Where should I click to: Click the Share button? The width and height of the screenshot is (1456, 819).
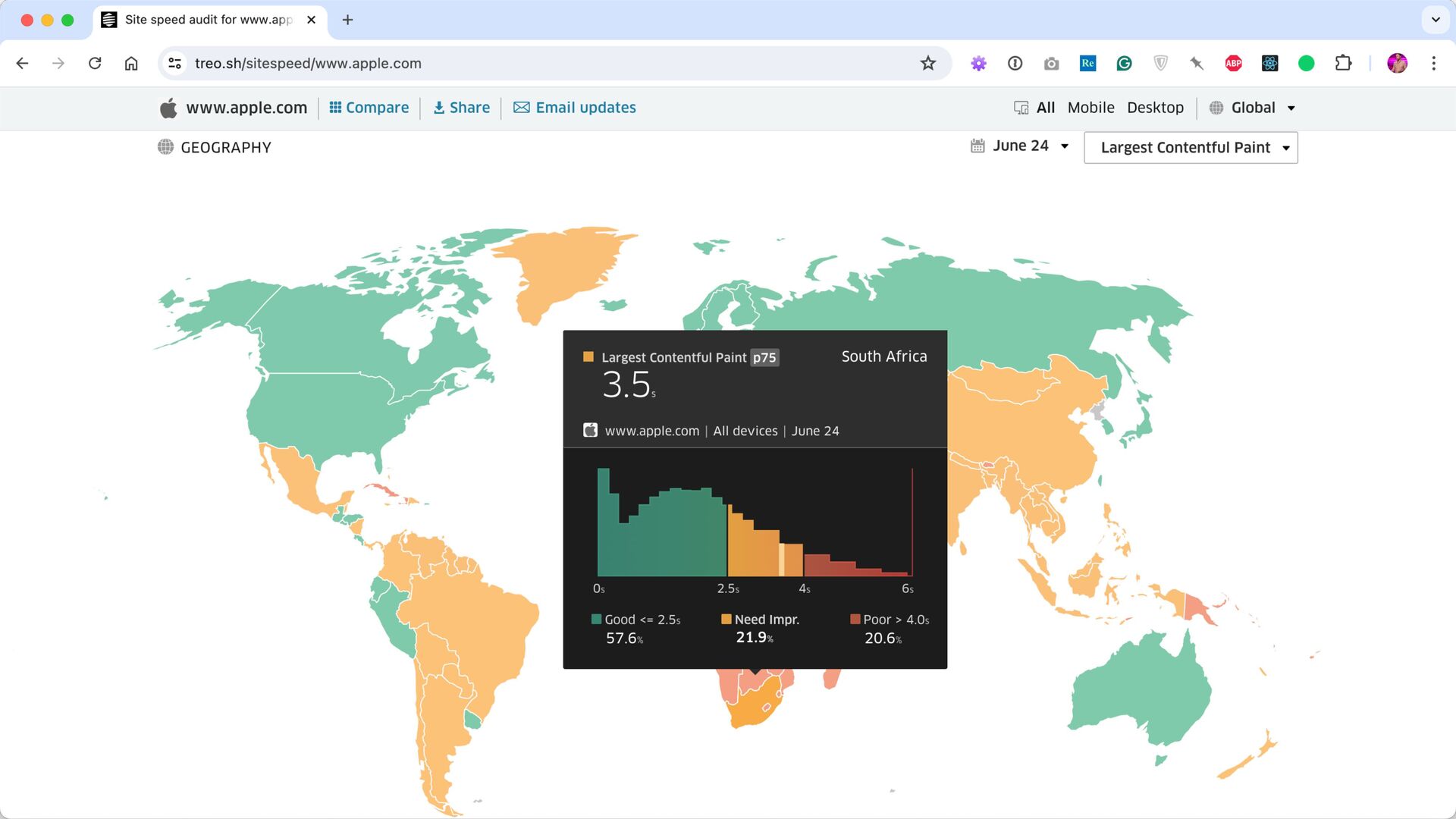461,108
